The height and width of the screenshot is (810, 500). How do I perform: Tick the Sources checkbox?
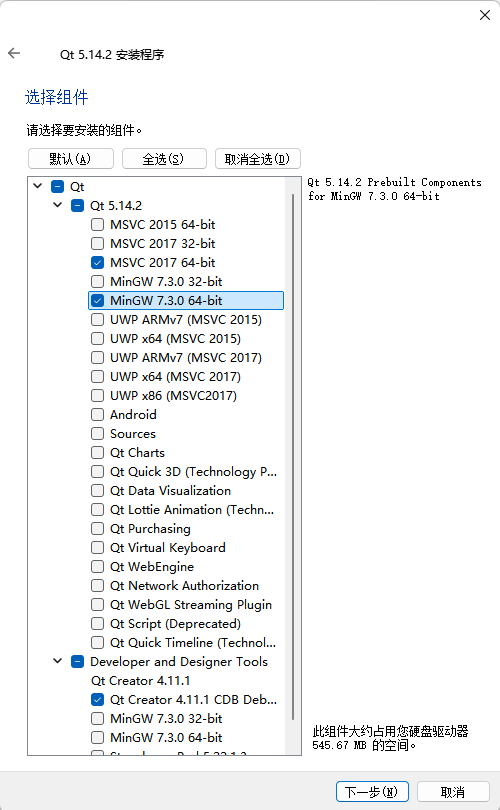tap(97, 433)
